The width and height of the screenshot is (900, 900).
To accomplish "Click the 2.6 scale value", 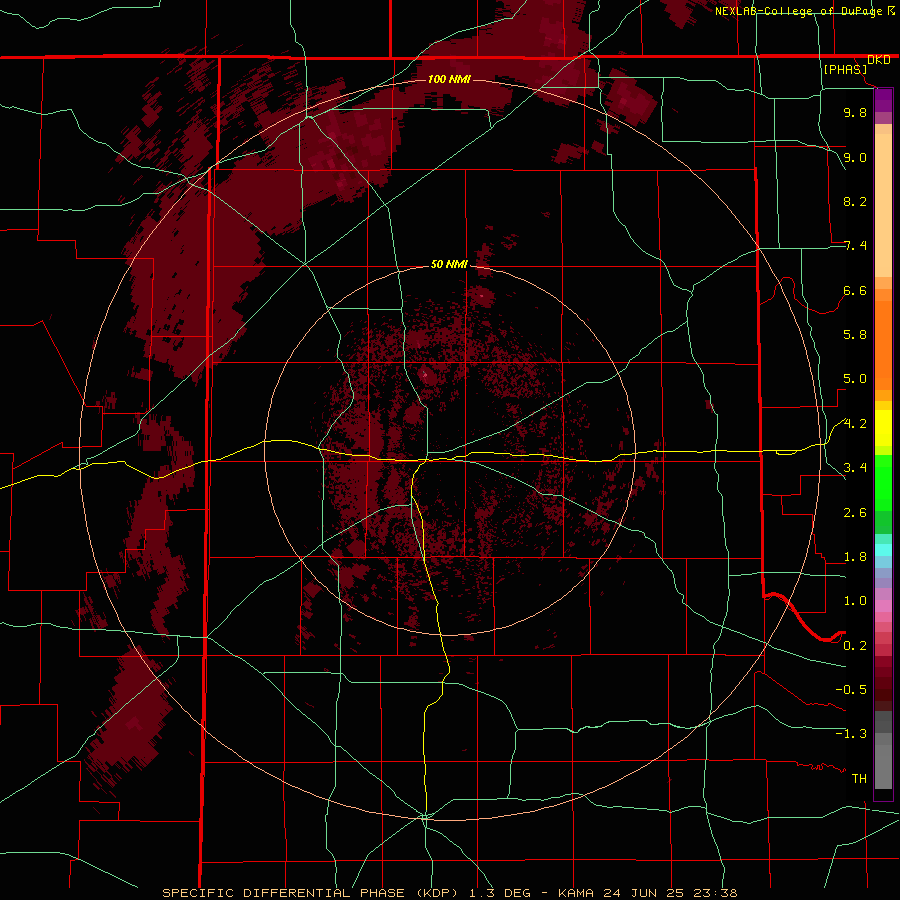I will (x=855, y=513).
